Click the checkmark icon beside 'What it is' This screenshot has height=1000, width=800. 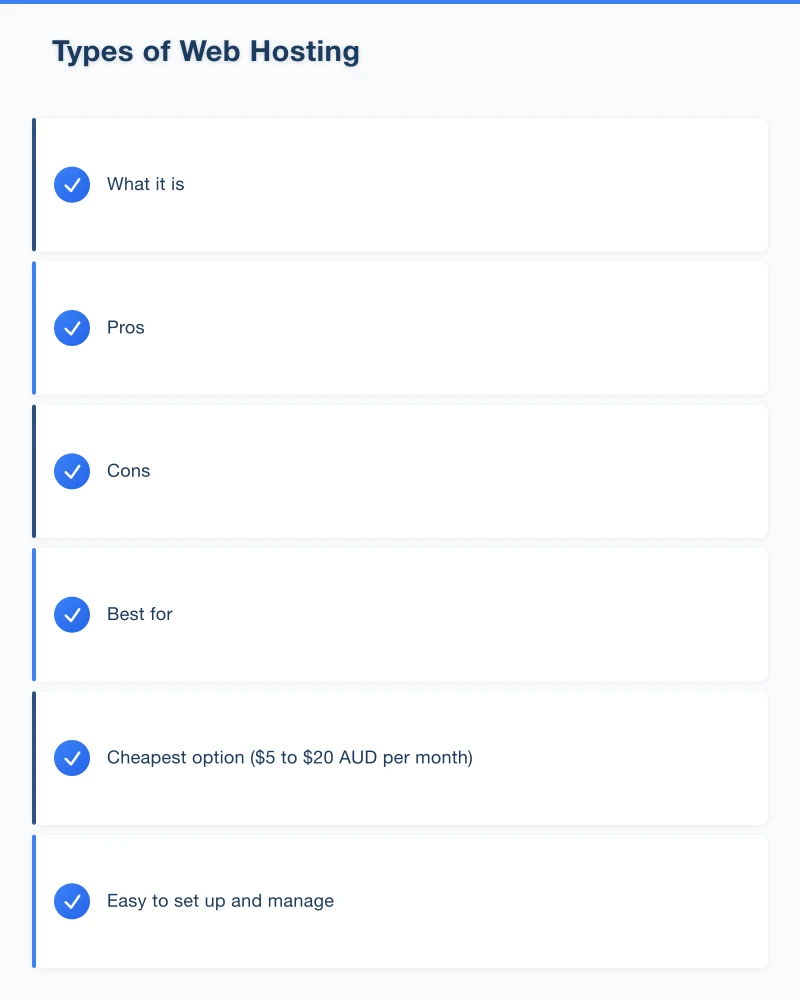[x=72, y=185]
